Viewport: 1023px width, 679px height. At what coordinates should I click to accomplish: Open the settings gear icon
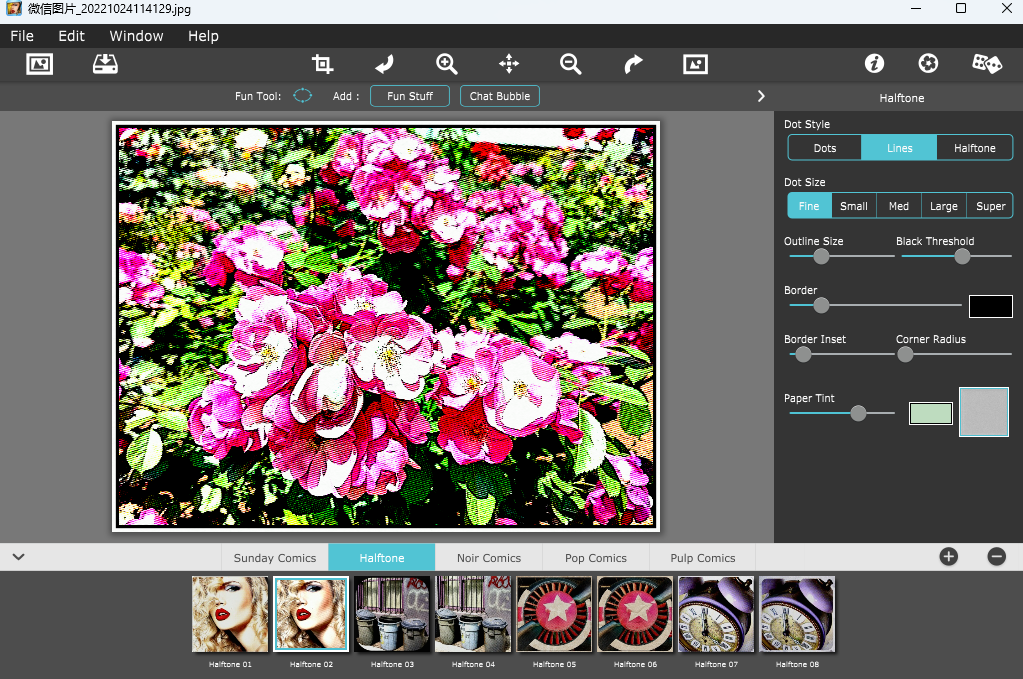coord(928,63)
